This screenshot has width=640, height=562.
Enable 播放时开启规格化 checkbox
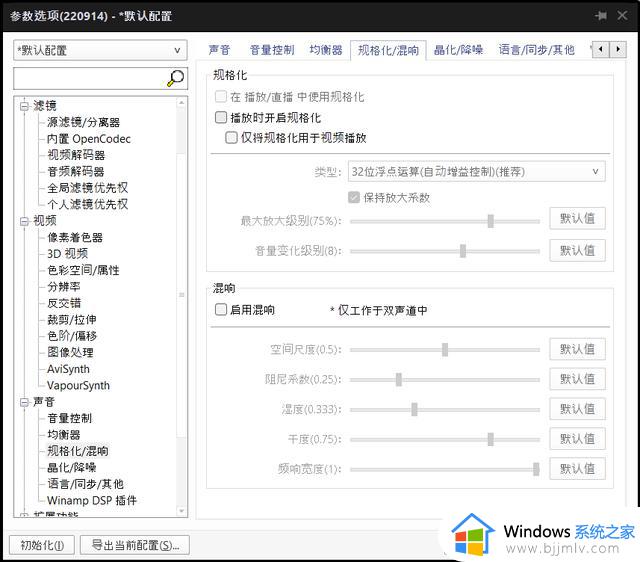tap(221, 118)
